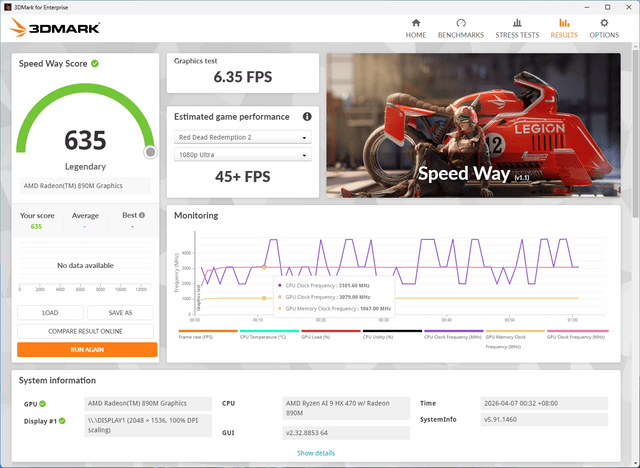Click the SystemInfo version v5.91.1460
This screenshot has height=468, width=640.
(x=544, y=419)
